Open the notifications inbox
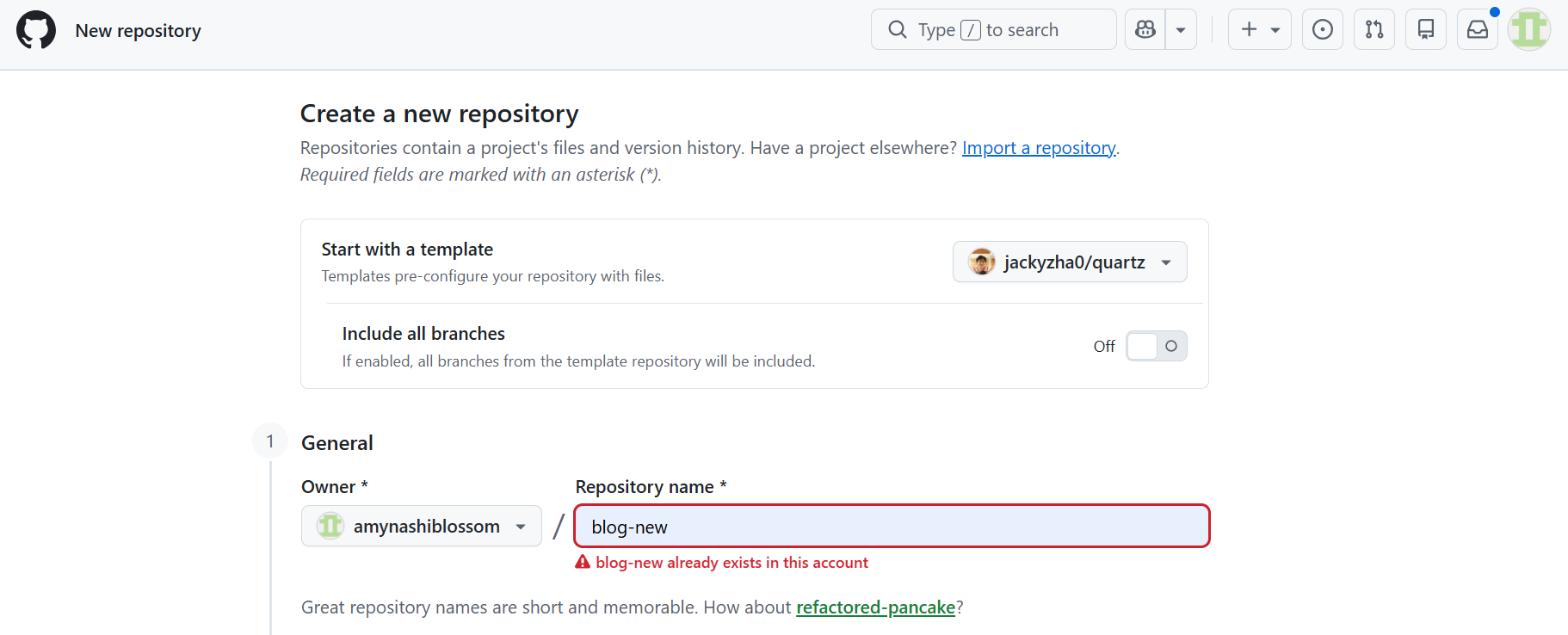 coord(1478,30)
